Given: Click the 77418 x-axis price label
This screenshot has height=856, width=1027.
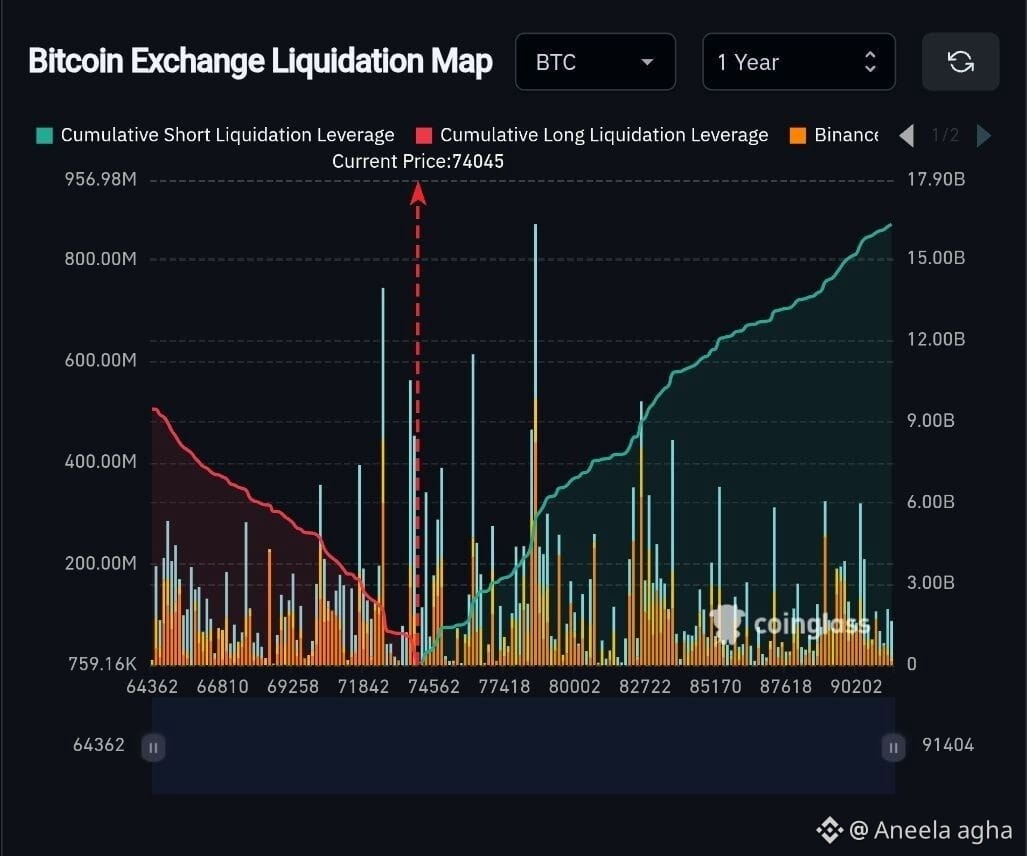Looking at the screenshot, I should point(504,686).
